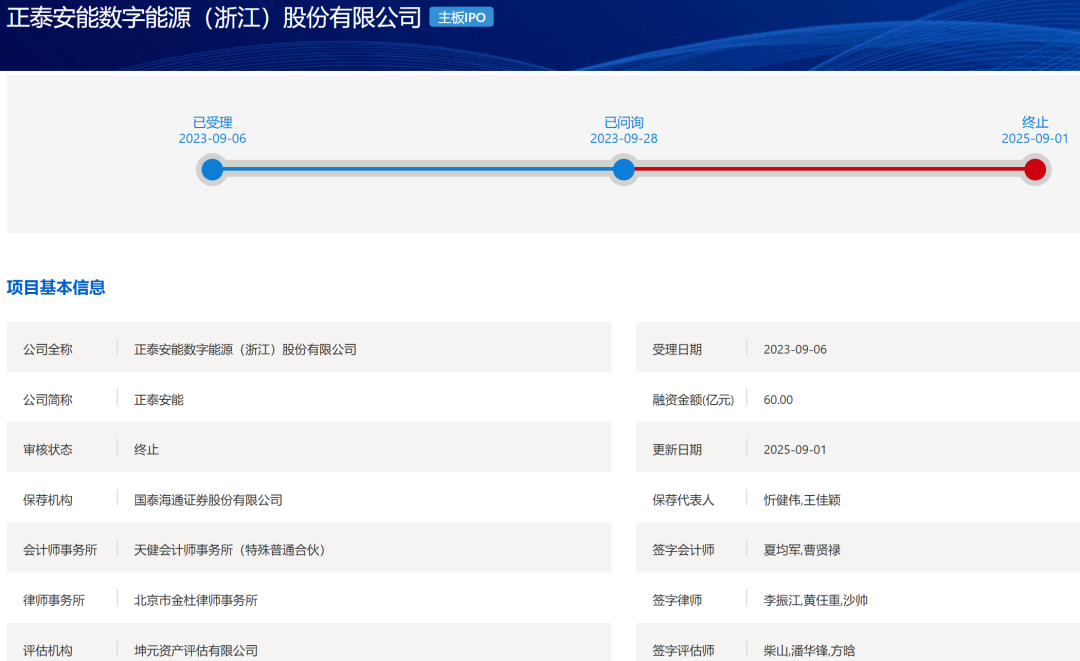Click the 评估机构 field label
Image resolution: width=1080 pixels, height=661 pixels.
(48, 650)
